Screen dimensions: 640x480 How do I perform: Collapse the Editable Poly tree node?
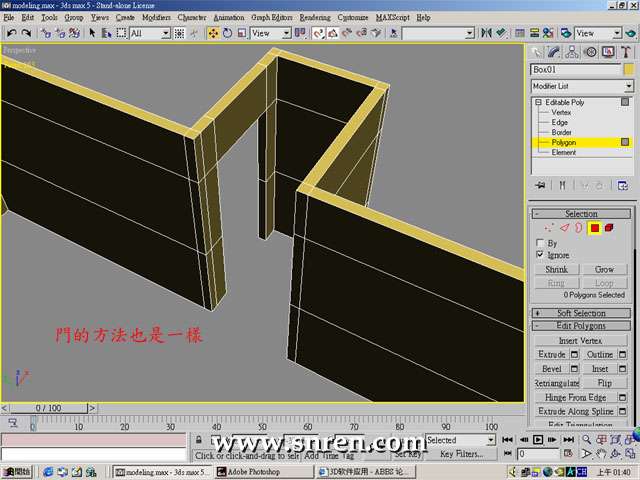click(x=538, y=102)
